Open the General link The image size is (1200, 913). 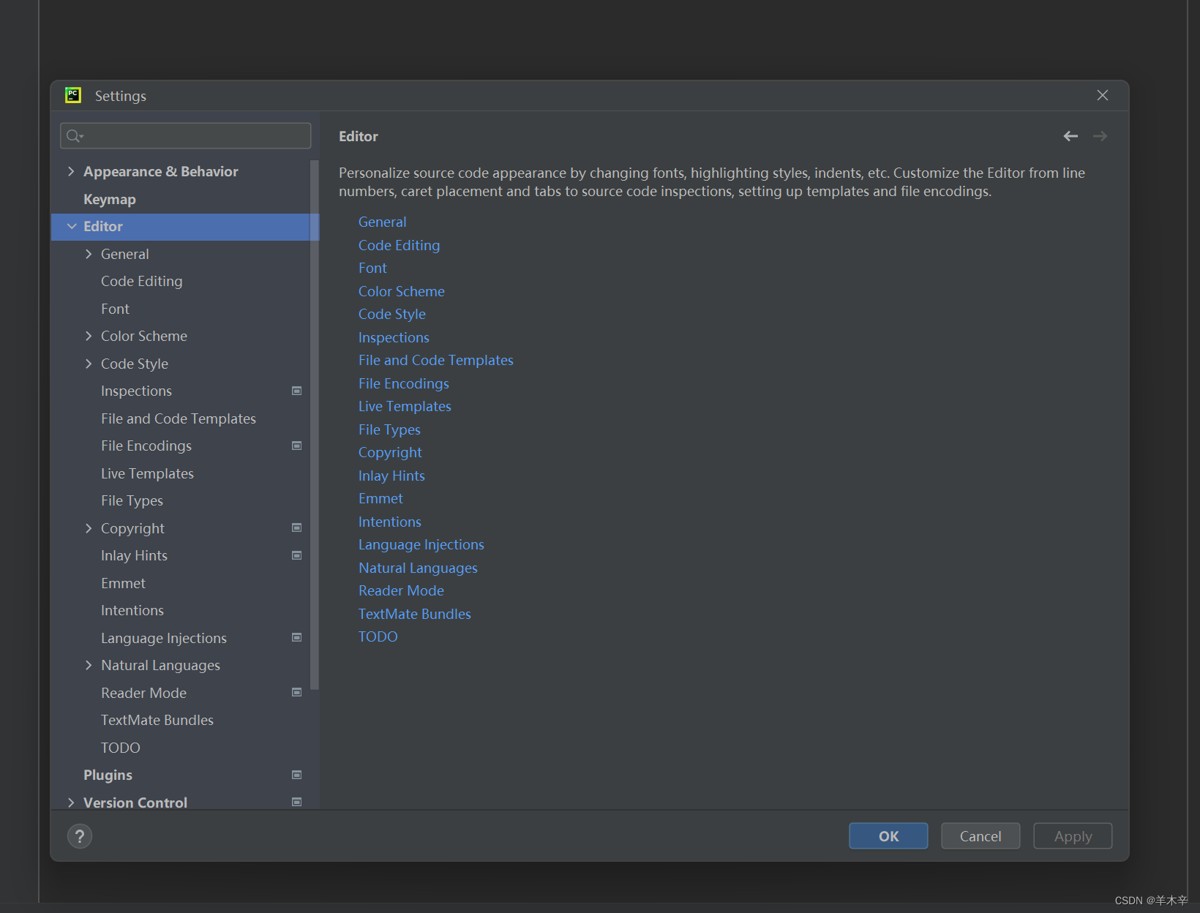click(x=382, y=222)
